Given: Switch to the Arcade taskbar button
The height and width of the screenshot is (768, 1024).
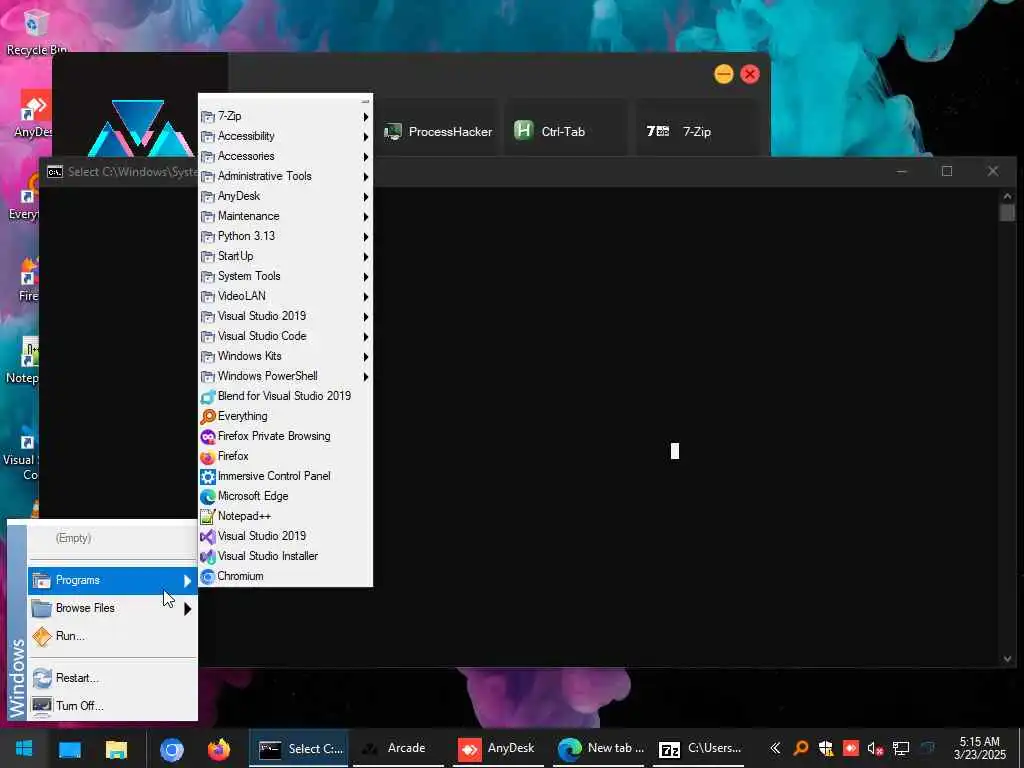Looking at the screenshot, I should (398, 749).
